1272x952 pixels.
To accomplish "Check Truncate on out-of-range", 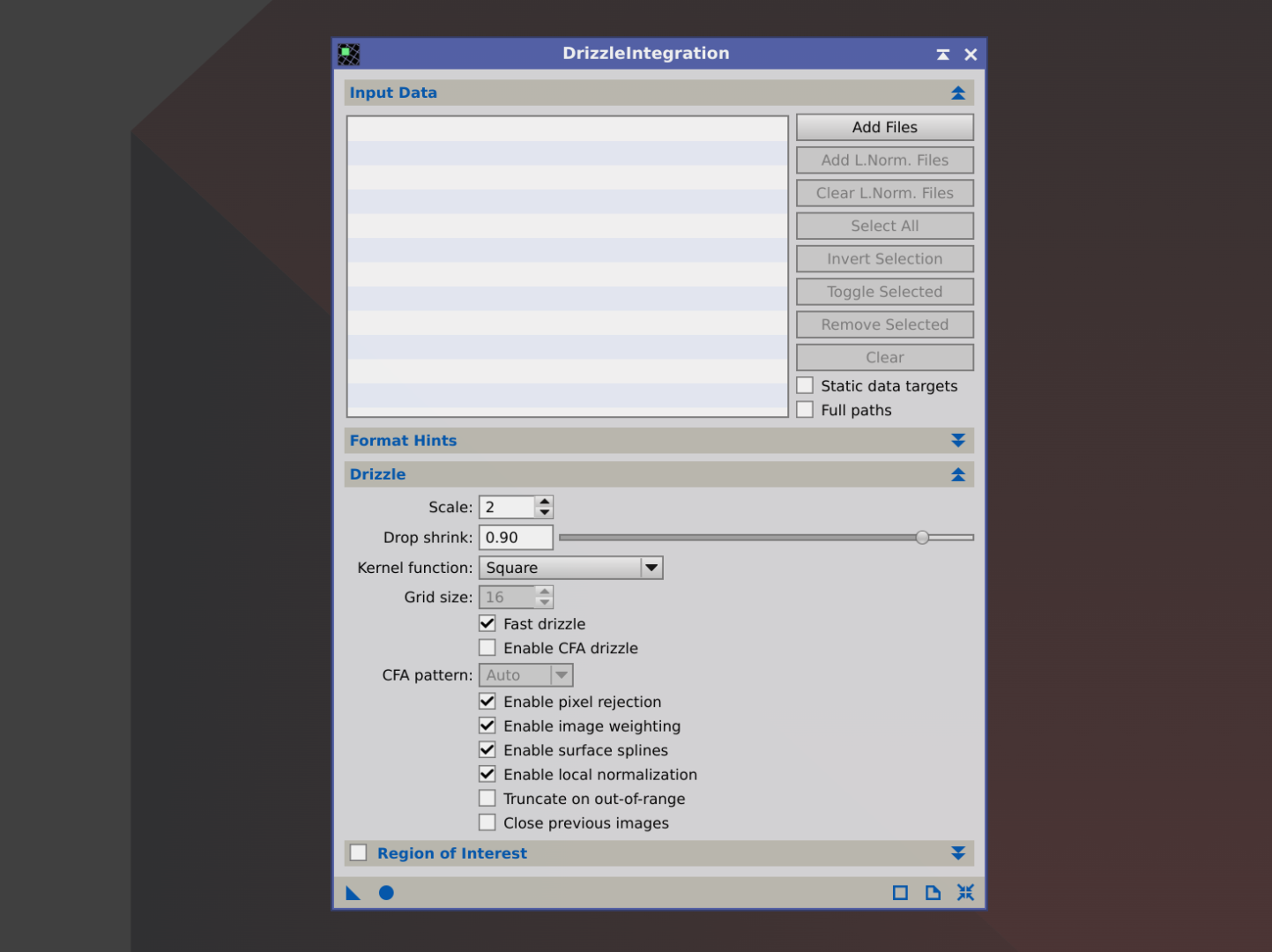I will click(487, 799).
